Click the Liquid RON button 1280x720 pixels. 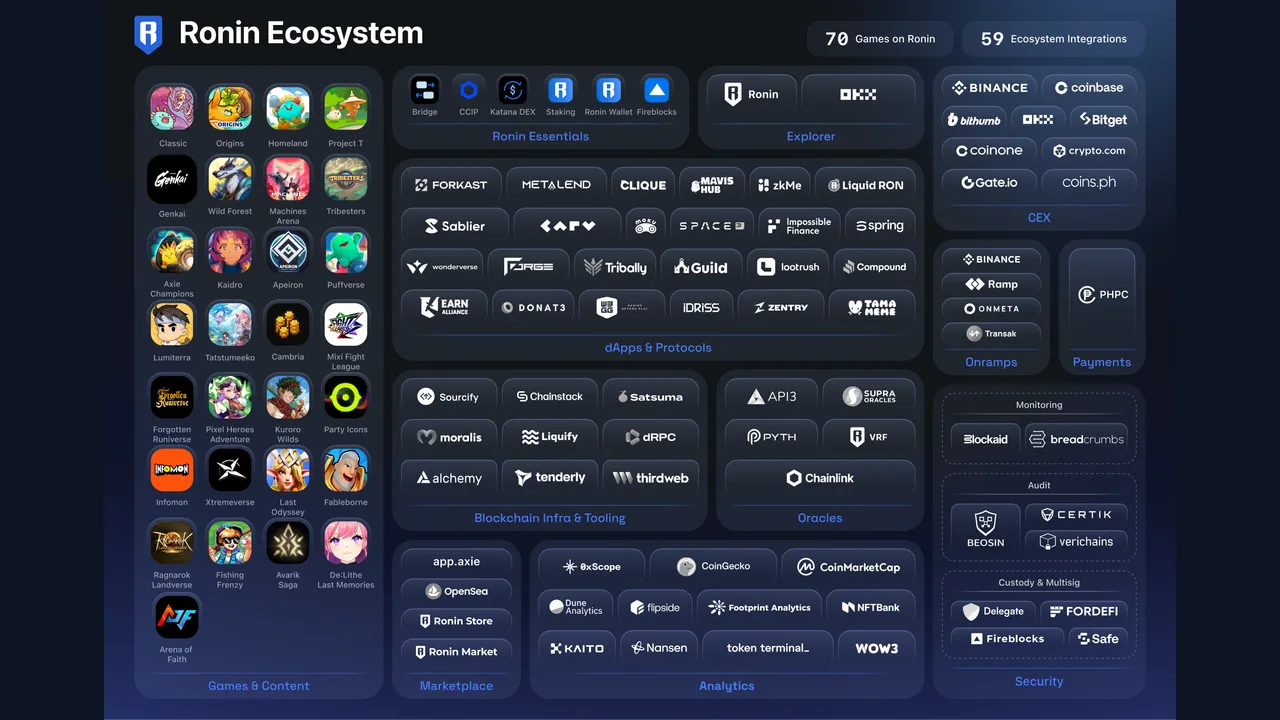point(865,185)
